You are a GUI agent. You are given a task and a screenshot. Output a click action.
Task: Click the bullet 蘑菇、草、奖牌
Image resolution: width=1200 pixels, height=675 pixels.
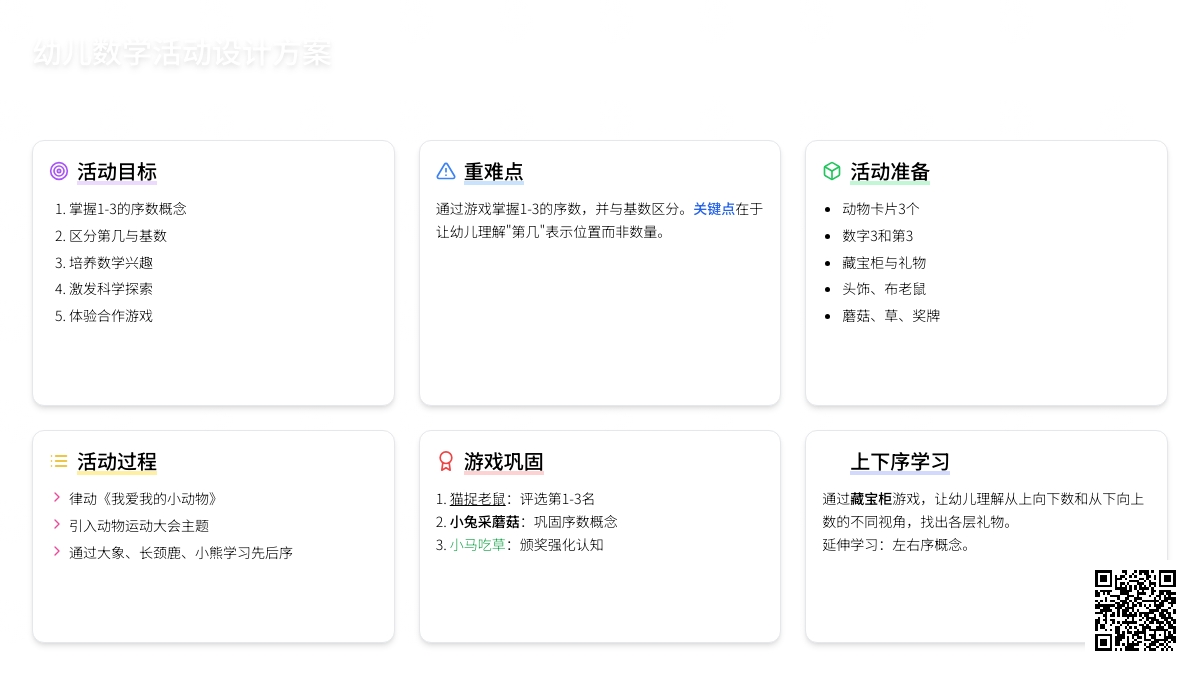pos(891,316)
